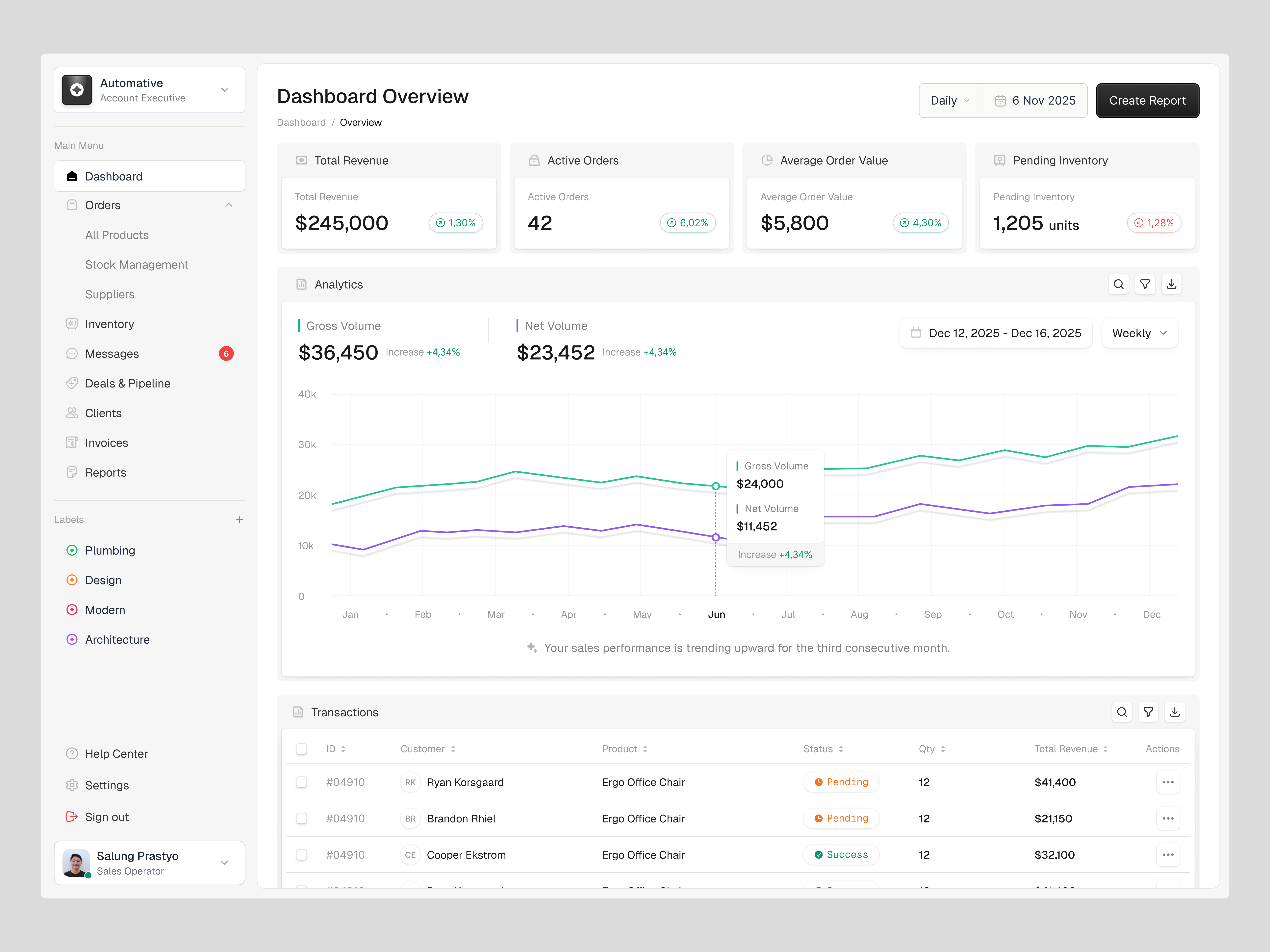
Task: Export the Transactions table
Action: pos(1175,712)
